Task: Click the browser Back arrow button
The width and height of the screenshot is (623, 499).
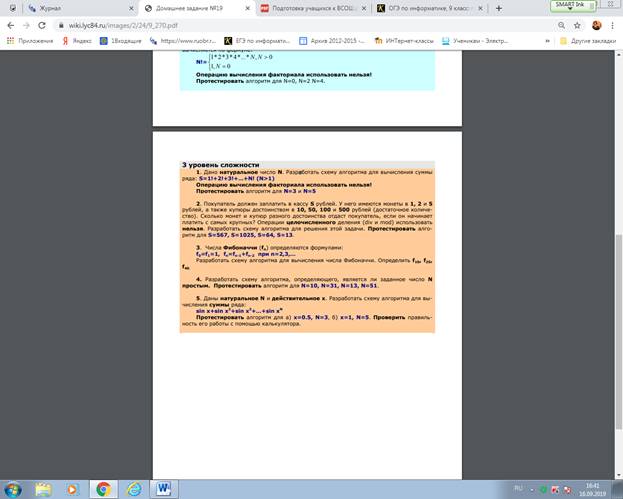Action: [x=9, y=23]
